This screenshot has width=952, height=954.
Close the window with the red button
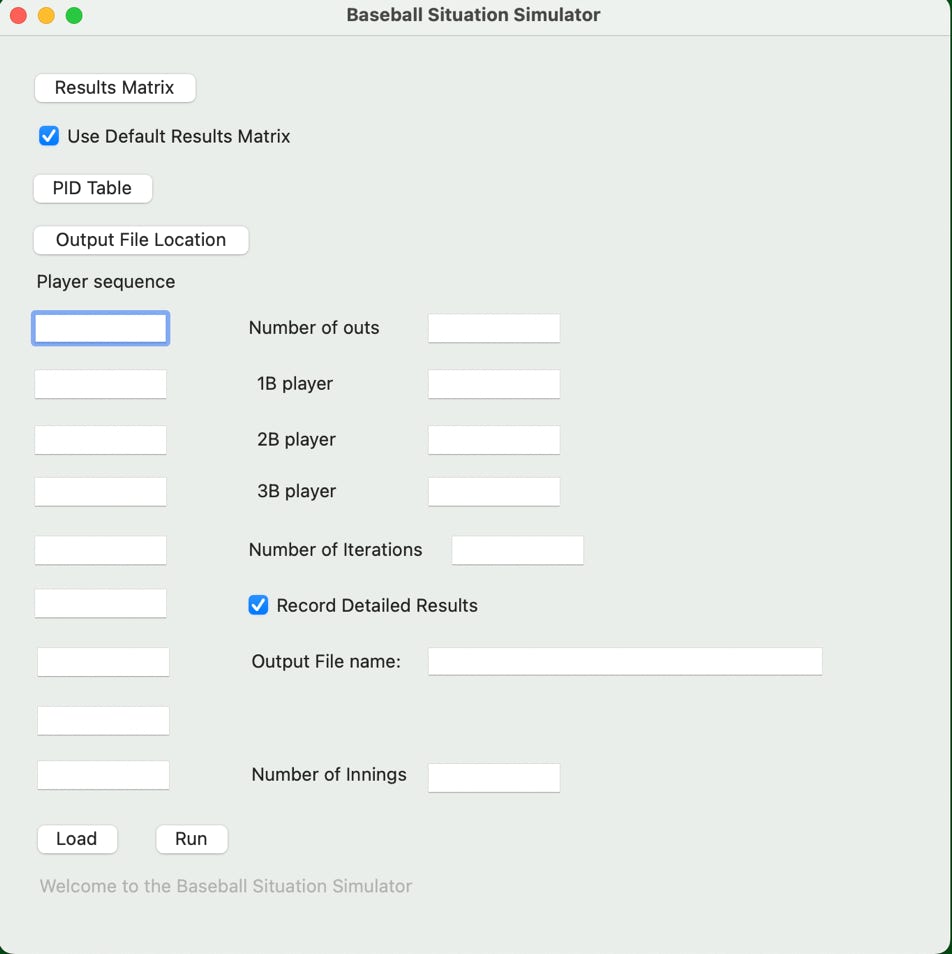coord(18,15)
